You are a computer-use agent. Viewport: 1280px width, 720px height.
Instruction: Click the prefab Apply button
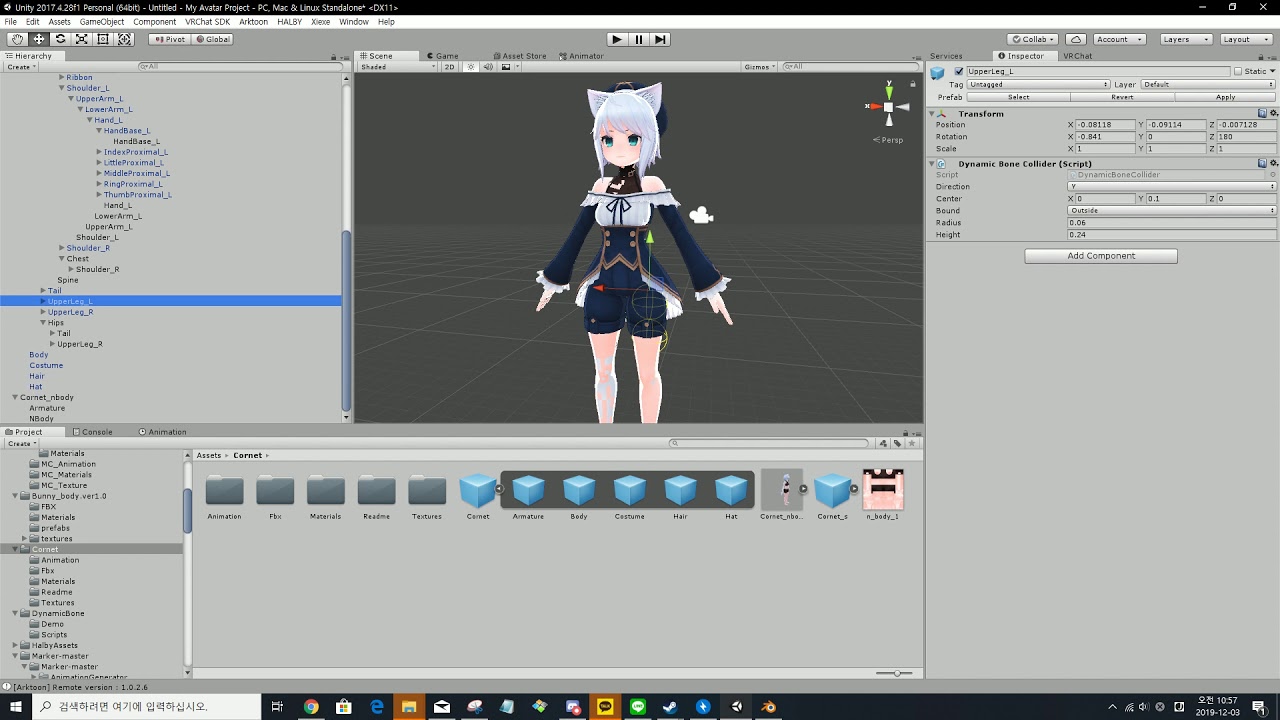click(x=1225, y=97)
